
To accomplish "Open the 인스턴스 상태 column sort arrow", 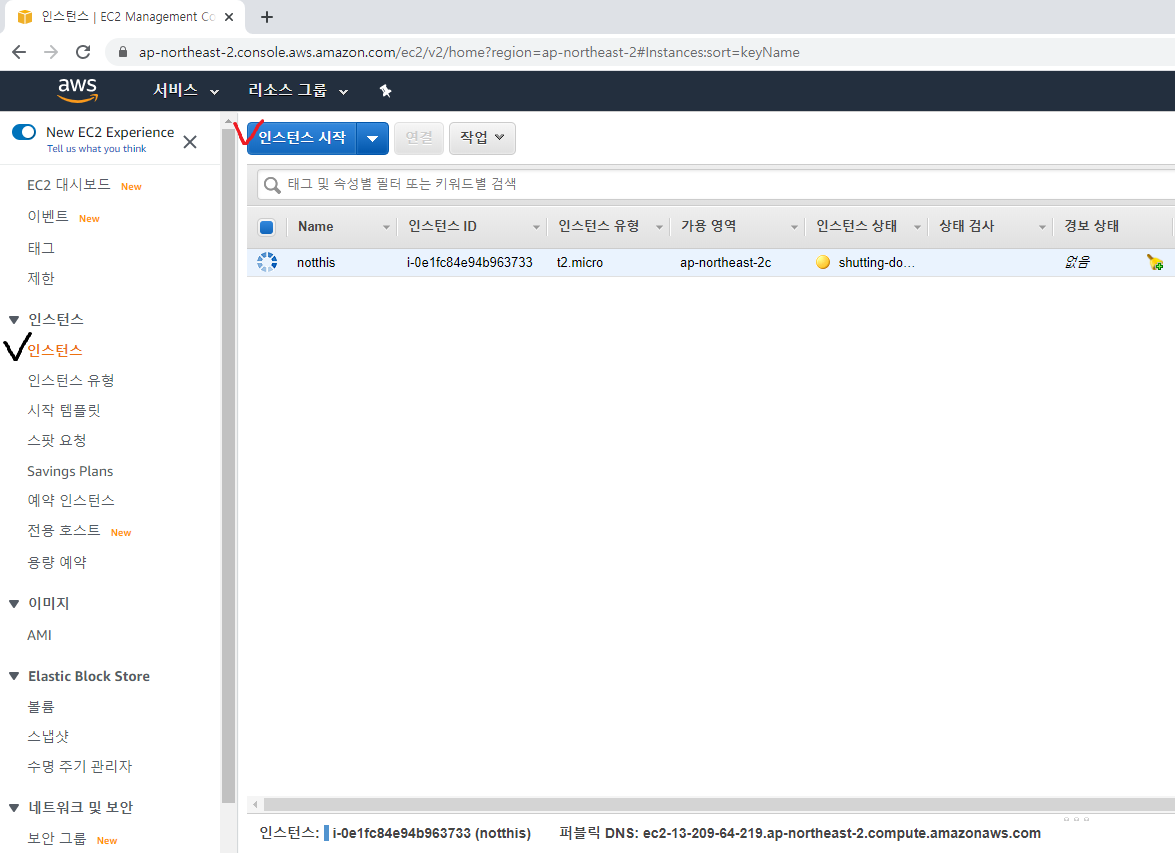I will (x=917, y=227).
